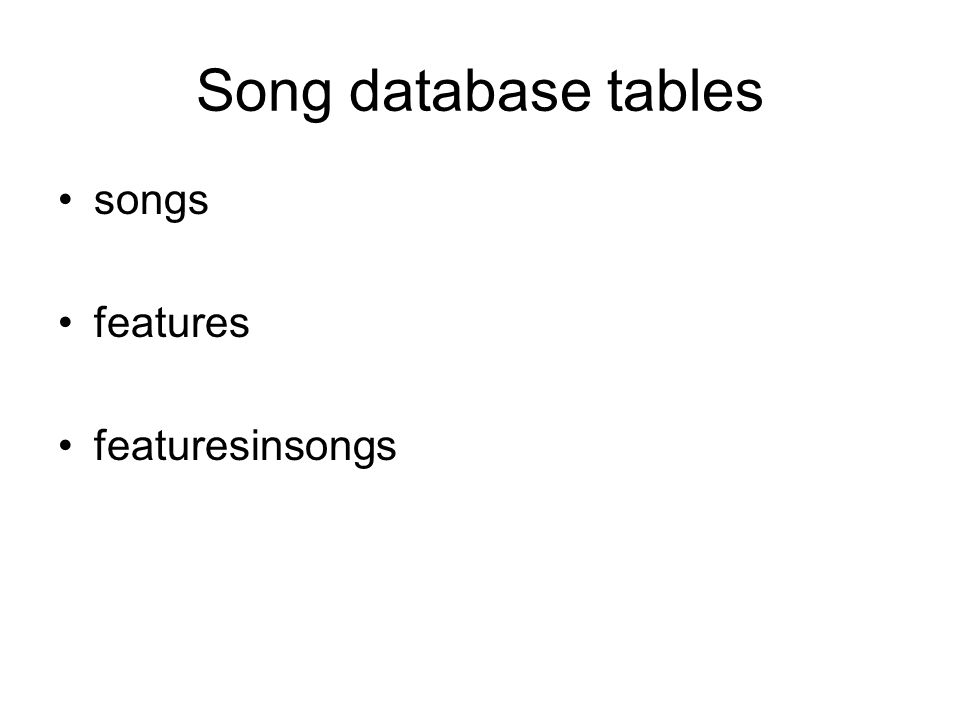
Task: Click the letter "t" starting "tables"
Action: 615,92
